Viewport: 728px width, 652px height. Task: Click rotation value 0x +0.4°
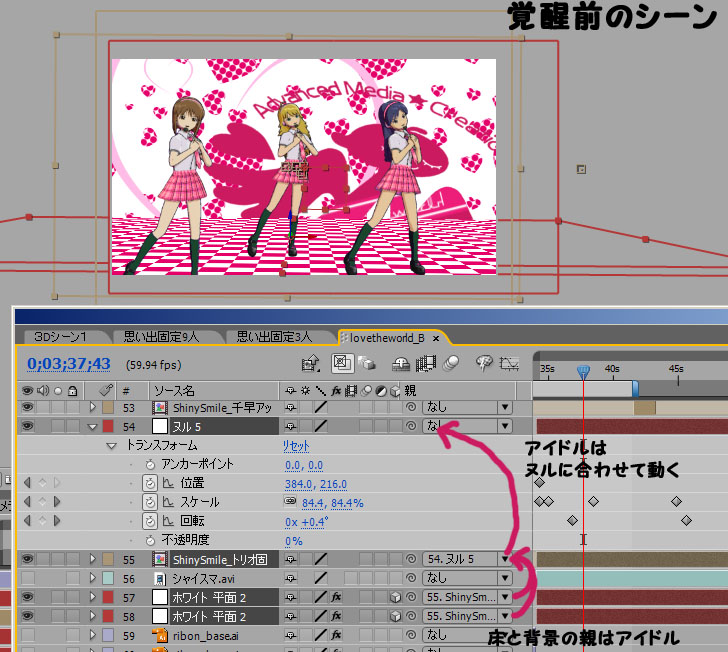(x=306, y=522)
